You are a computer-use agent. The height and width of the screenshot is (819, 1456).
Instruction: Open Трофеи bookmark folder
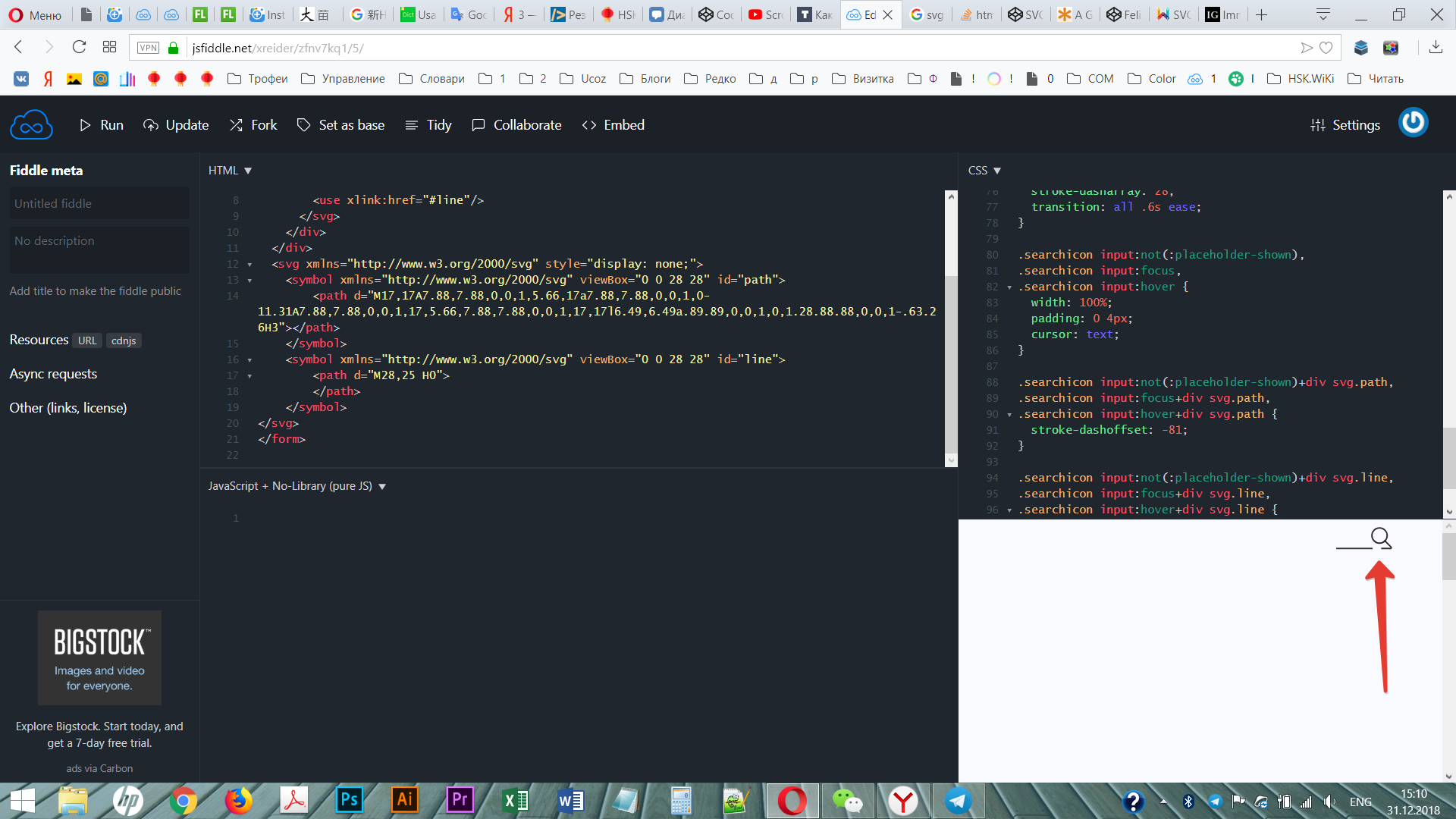pos(258,79)
